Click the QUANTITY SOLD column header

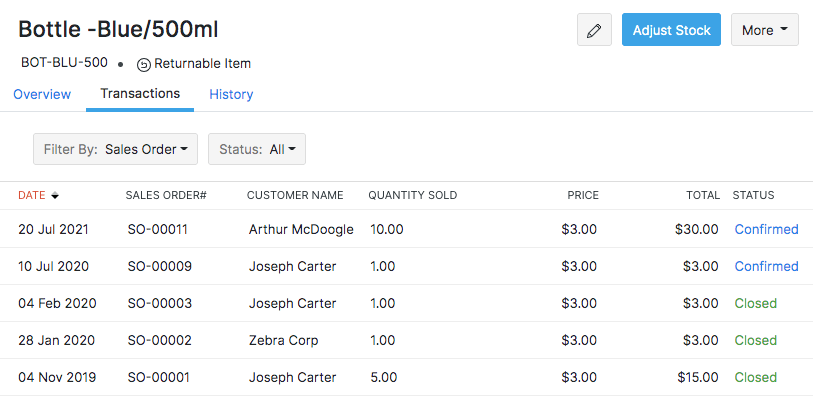(413, 195)
